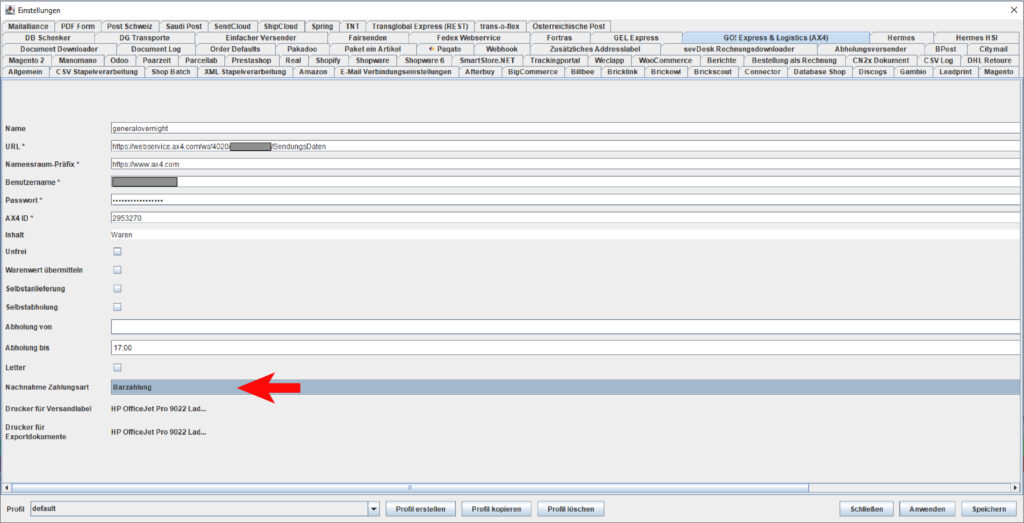Open the Inhalt dropdown showing Waren
Viewport: 1024px width, 523px height.
(566, 234)
